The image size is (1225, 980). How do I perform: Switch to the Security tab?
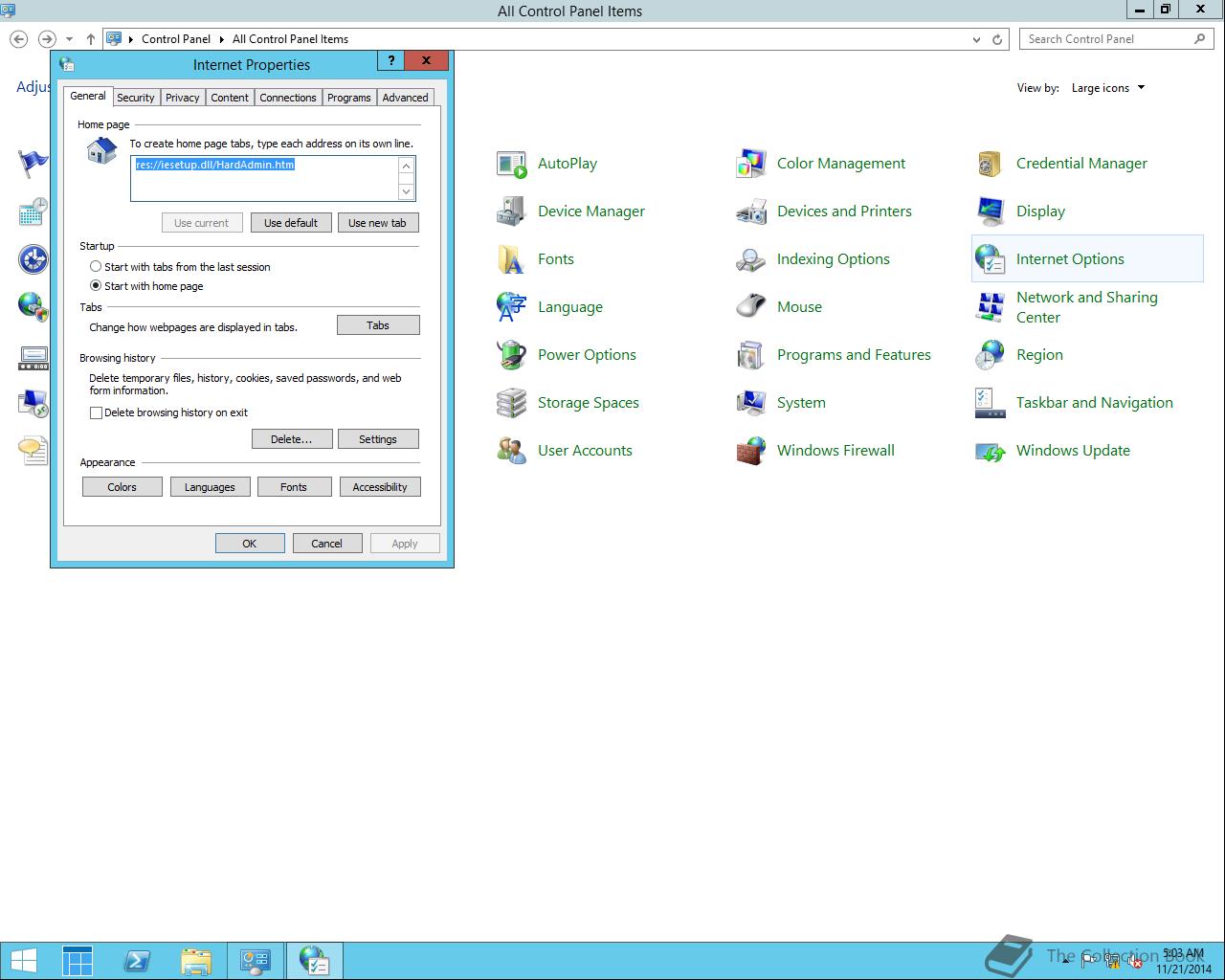[136, 98]
